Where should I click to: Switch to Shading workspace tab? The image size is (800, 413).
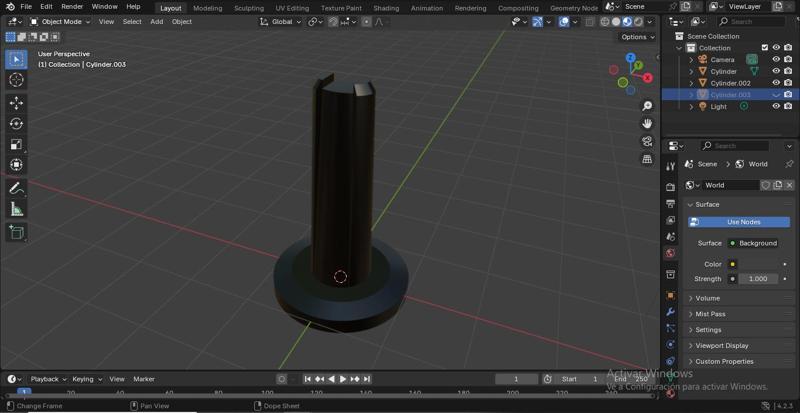[386, 8]
